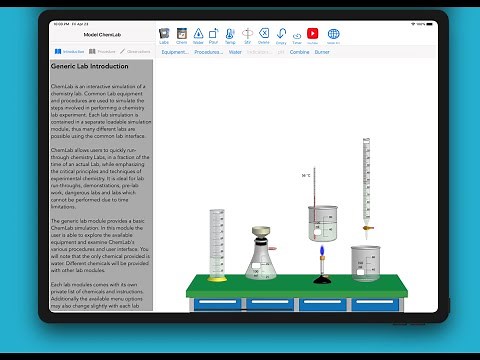Select the Pour tool icon
This screenshot has height=360, width=480.
point(213,36)
